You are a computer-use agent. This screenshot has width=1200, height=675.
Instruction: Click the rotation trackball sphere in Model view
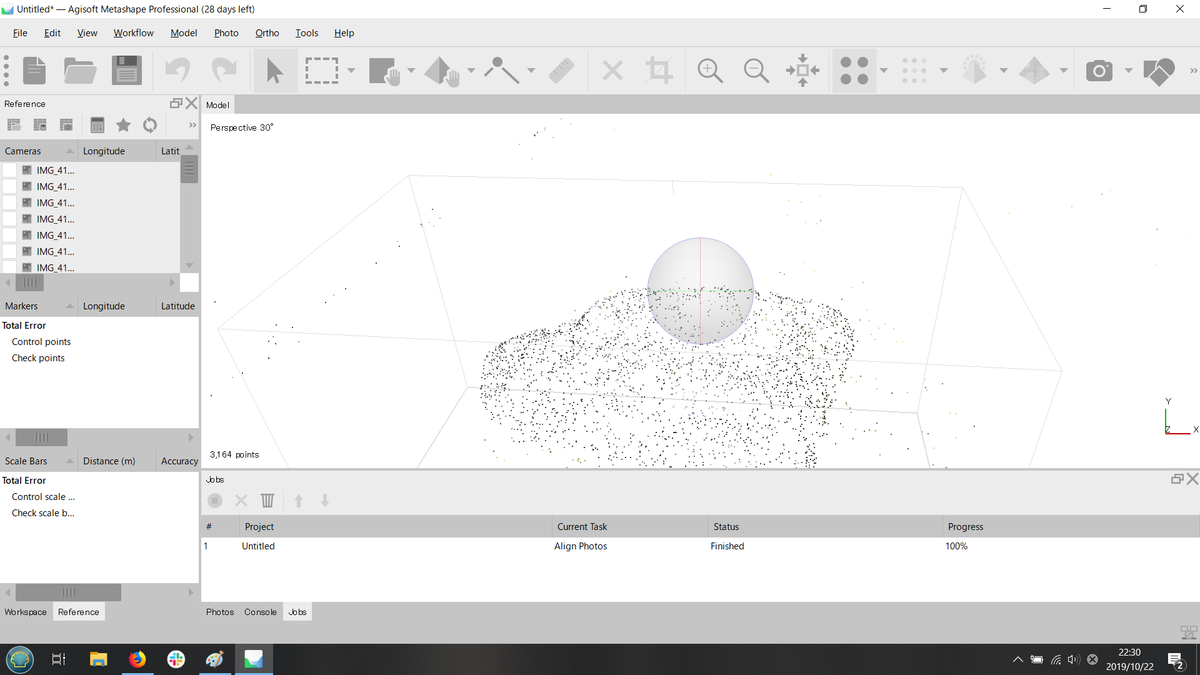(700, 291)
